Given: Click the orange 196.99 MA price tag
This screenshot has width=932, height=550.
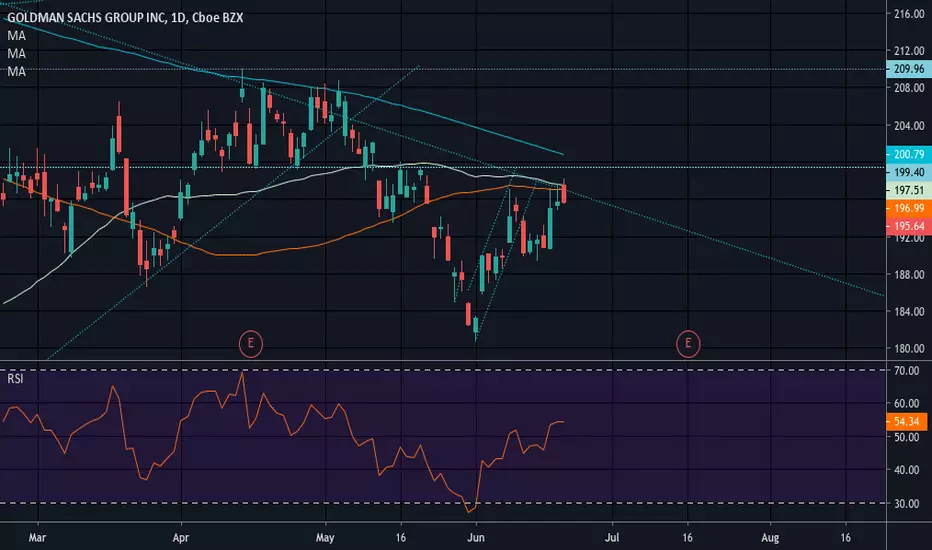Looking at the screenshot, I should tap(909, 208).
